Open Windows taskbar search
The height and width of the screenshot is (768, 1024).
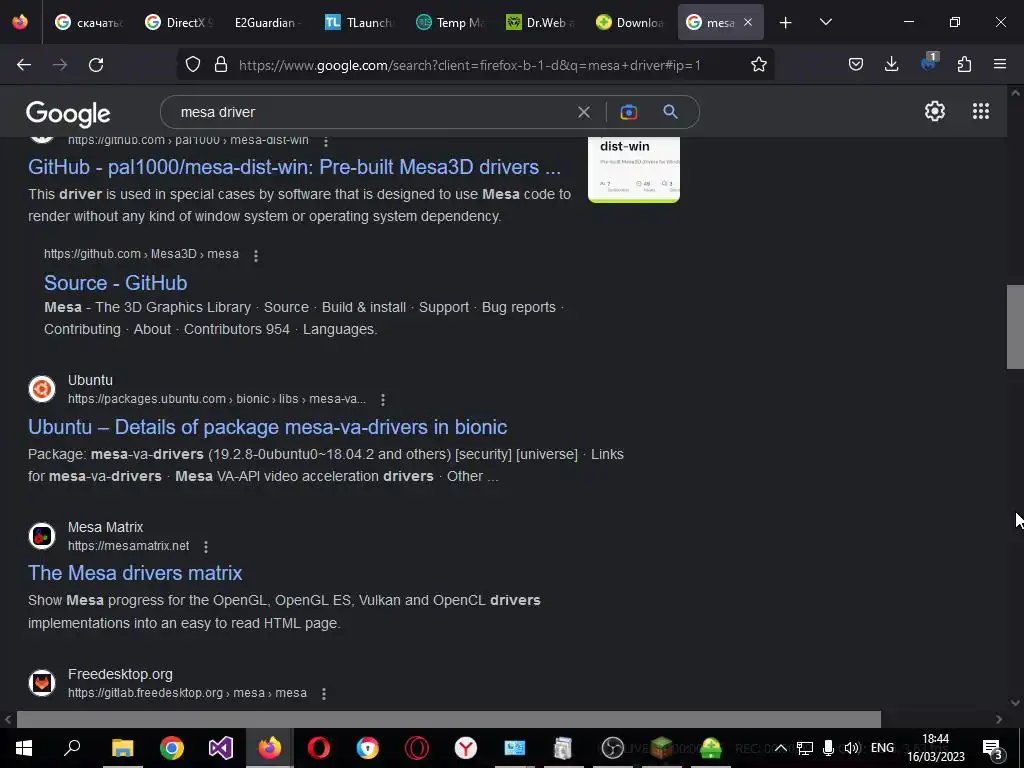[x=72, y=748]
